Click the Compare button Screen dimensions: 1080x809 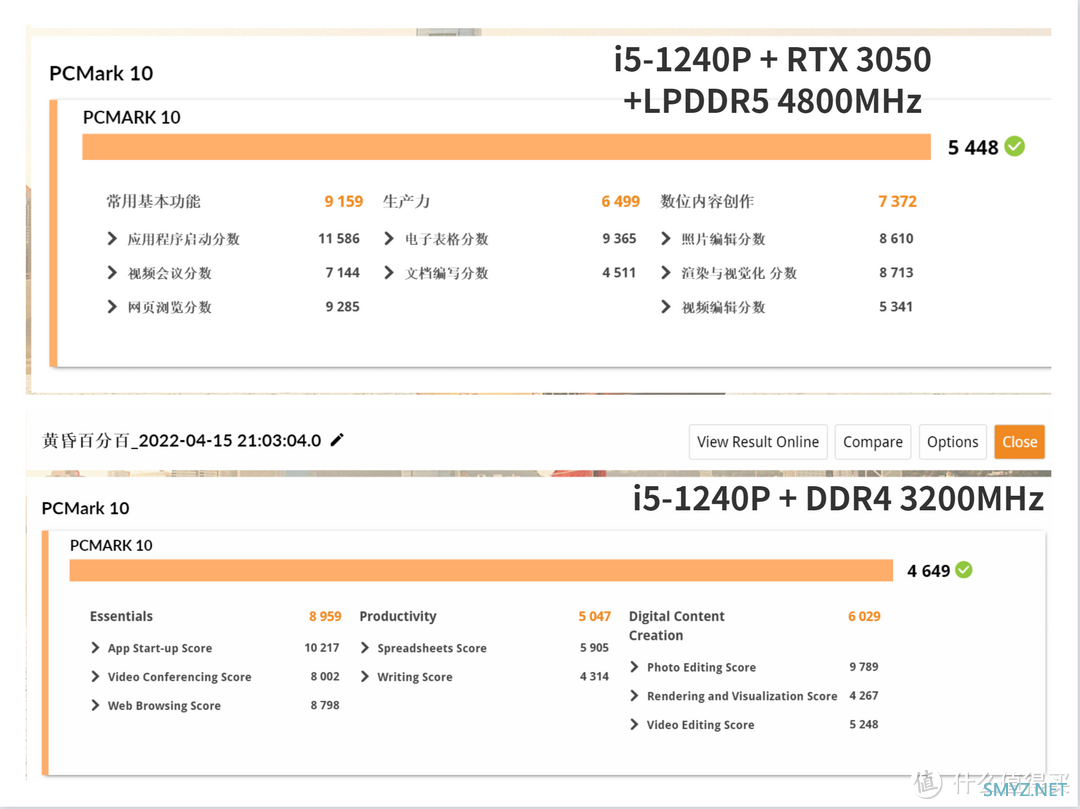pos(873,442)
